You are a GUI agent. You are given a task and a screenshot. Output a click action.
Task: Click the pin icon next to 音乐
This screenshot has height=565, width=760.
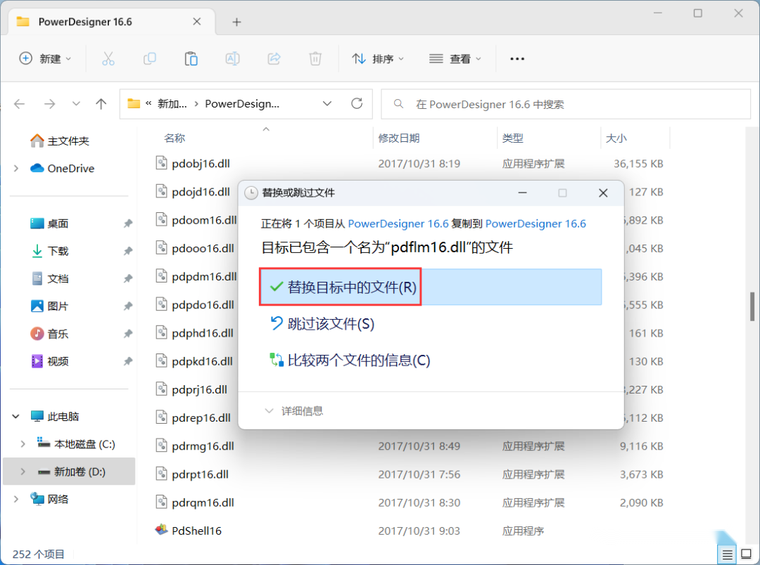click(127, 334)
